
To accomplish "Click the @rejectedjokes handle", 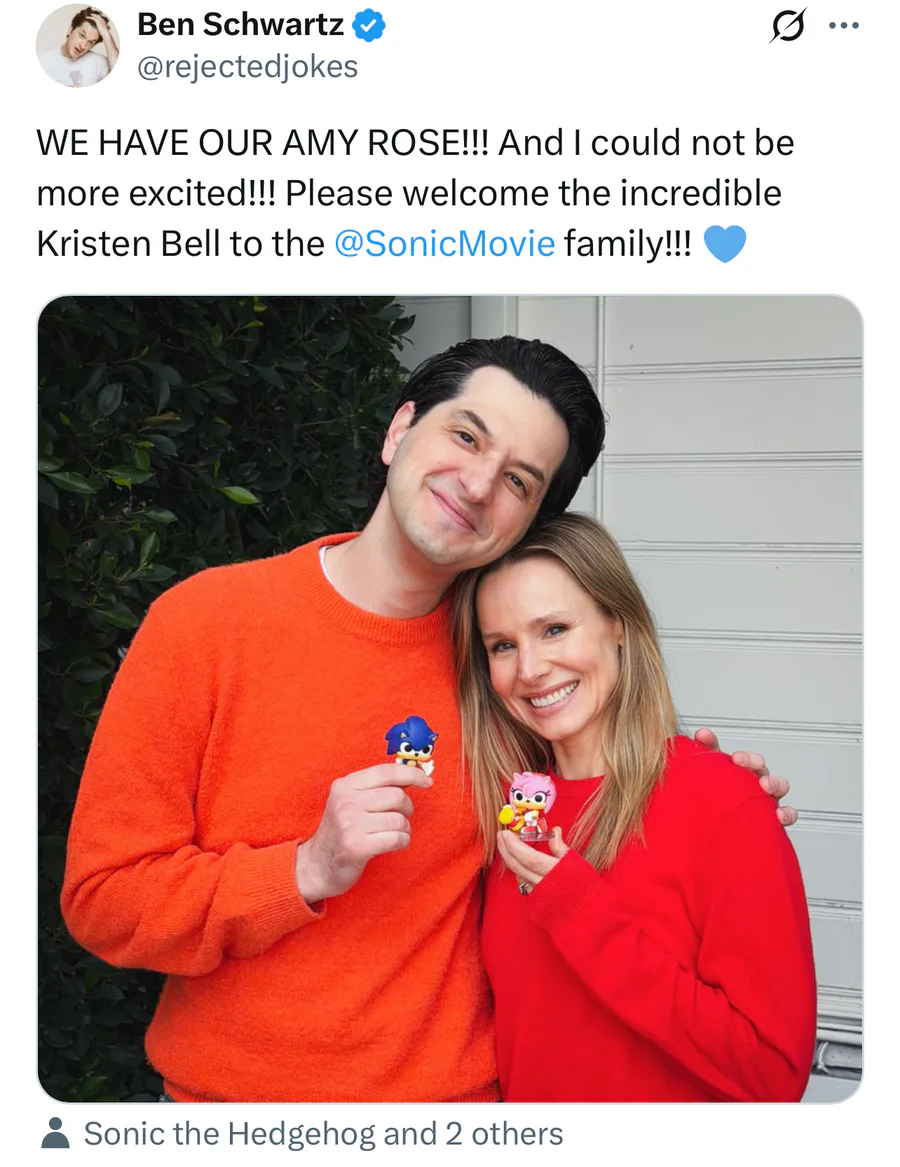I will click(247, 67).
